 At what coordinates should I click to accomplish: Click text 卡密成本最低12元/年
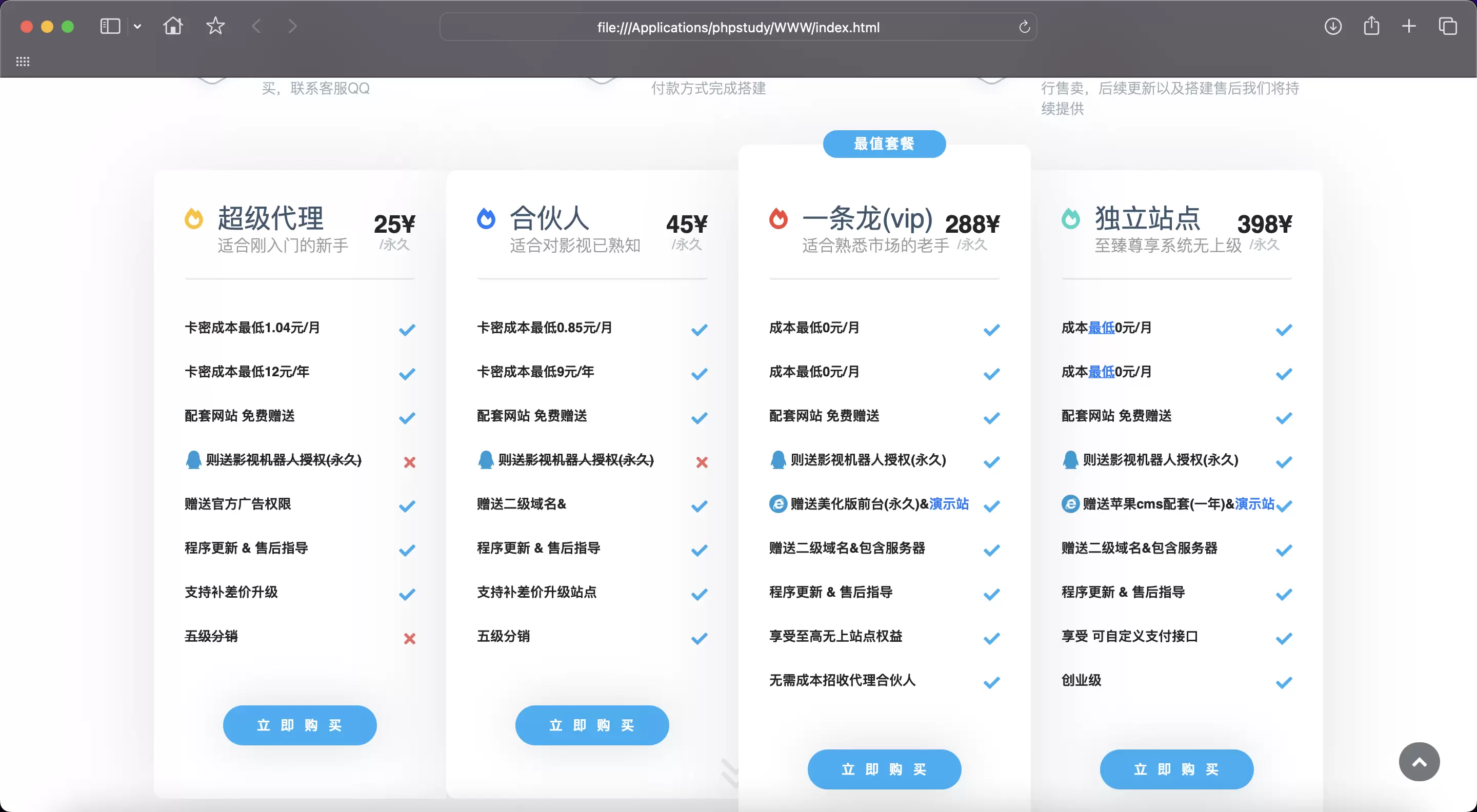(247, 372)
